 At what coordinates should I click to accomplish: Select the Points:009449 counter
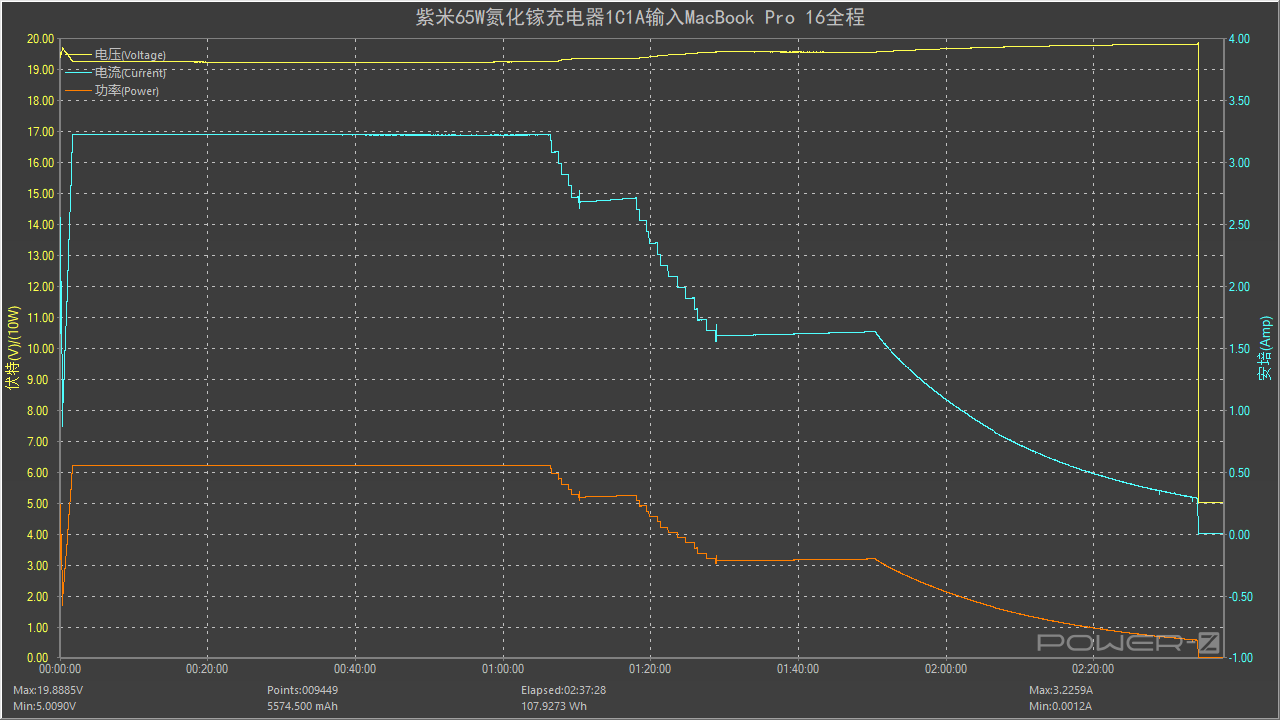(302, 691)
